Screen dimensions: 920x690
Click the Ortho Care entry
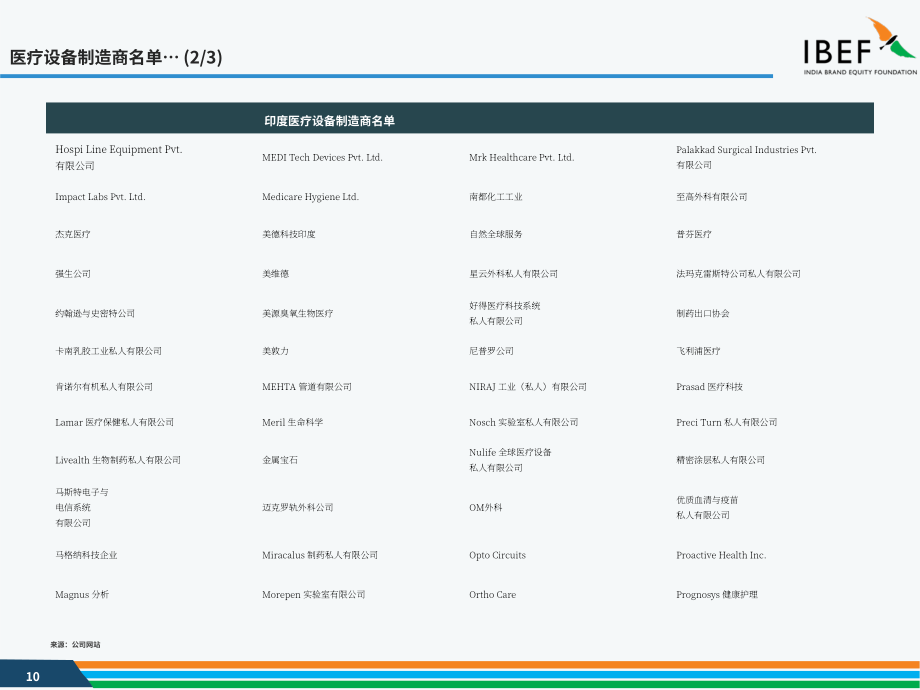tap(493, 594)
